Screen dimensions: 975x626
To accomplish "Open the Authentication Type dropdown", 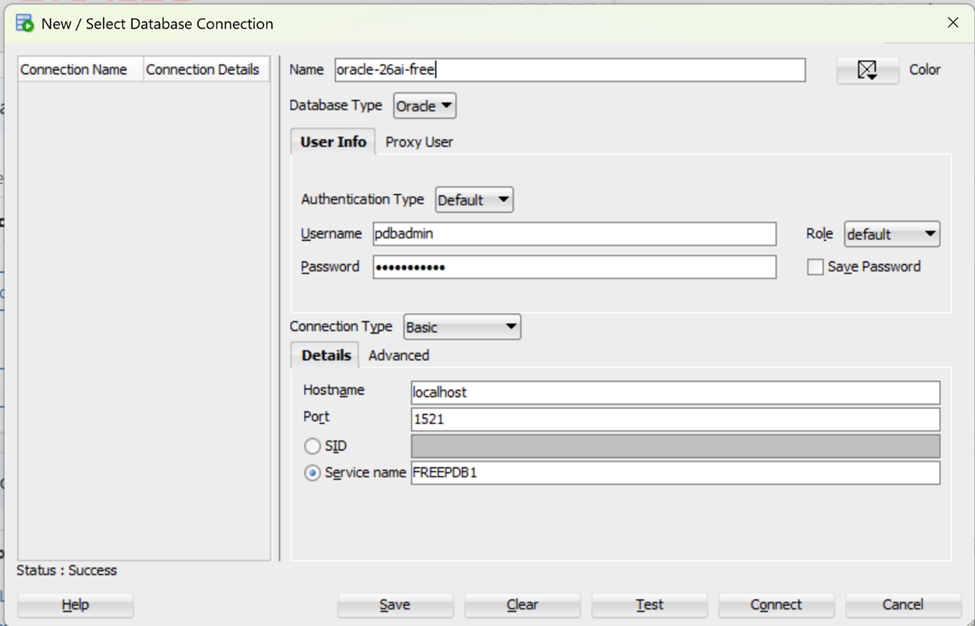I will click(x=474, y=199).
